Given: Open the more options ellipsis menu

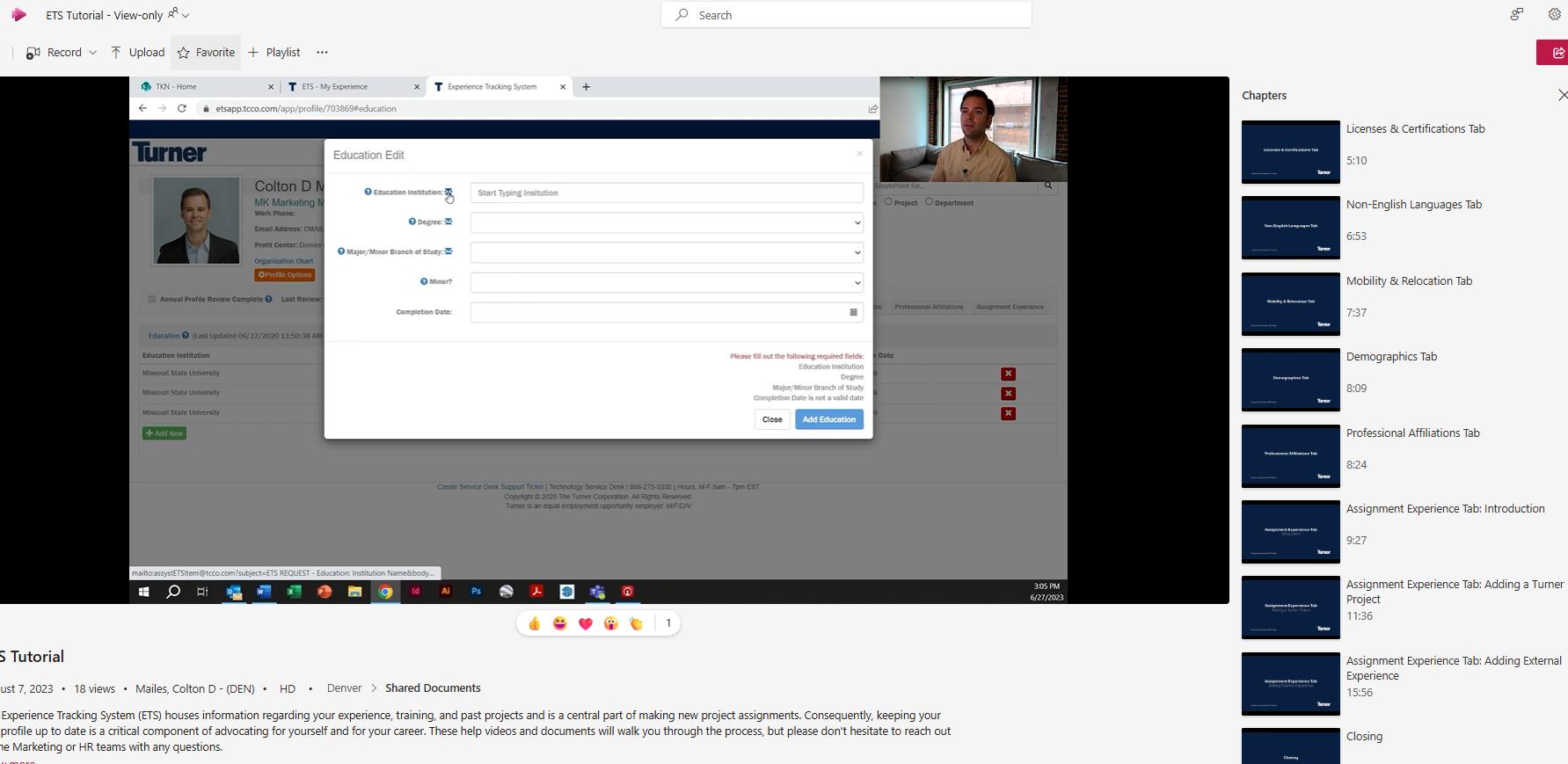Looking at the screenshot, I should pyautogui.click(x=322, y=53).
